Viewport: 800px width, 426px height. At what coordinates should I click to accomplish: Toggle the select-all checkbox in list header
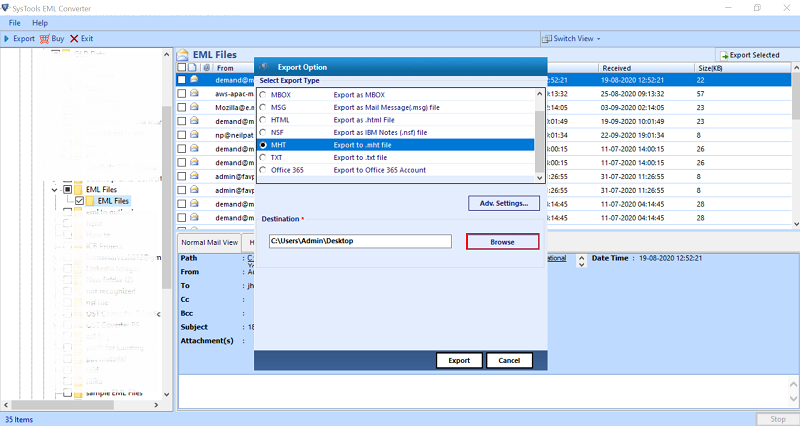182,67
